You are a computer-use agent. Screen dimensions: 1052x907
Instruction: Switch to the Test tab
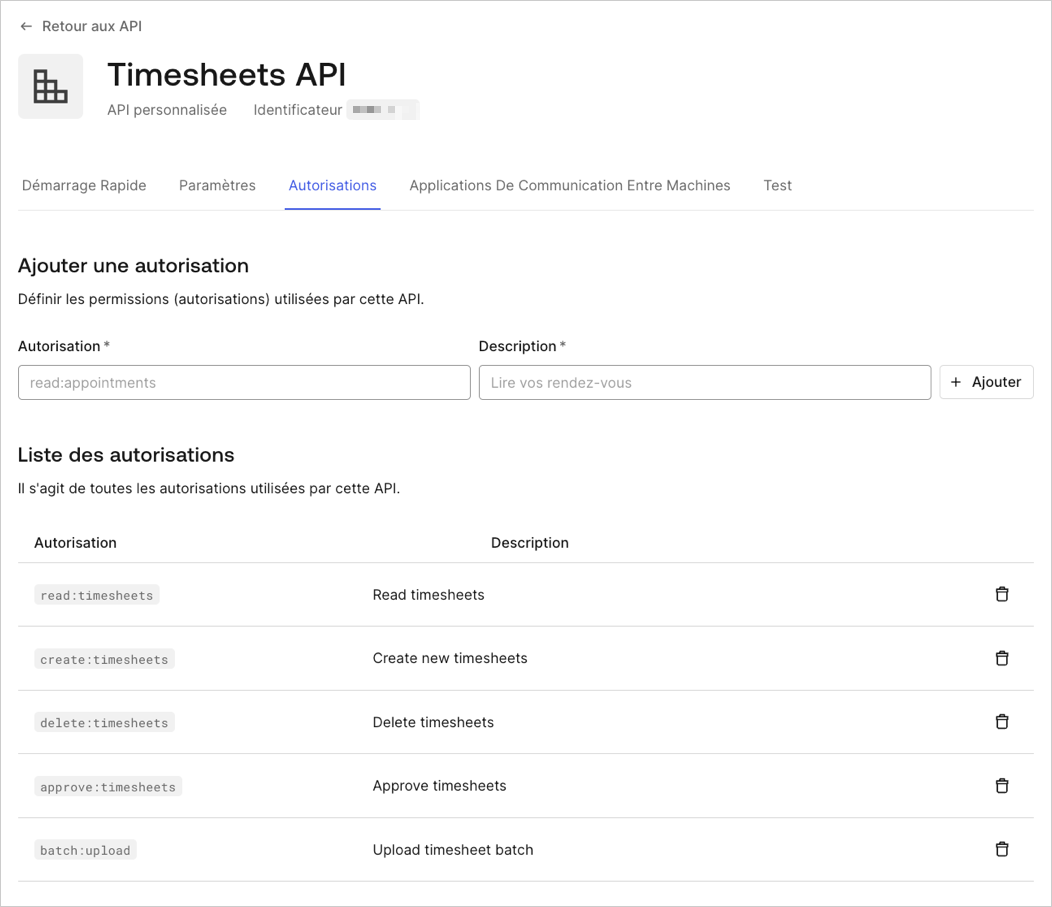pyautogui.click(x=778, y=185)
